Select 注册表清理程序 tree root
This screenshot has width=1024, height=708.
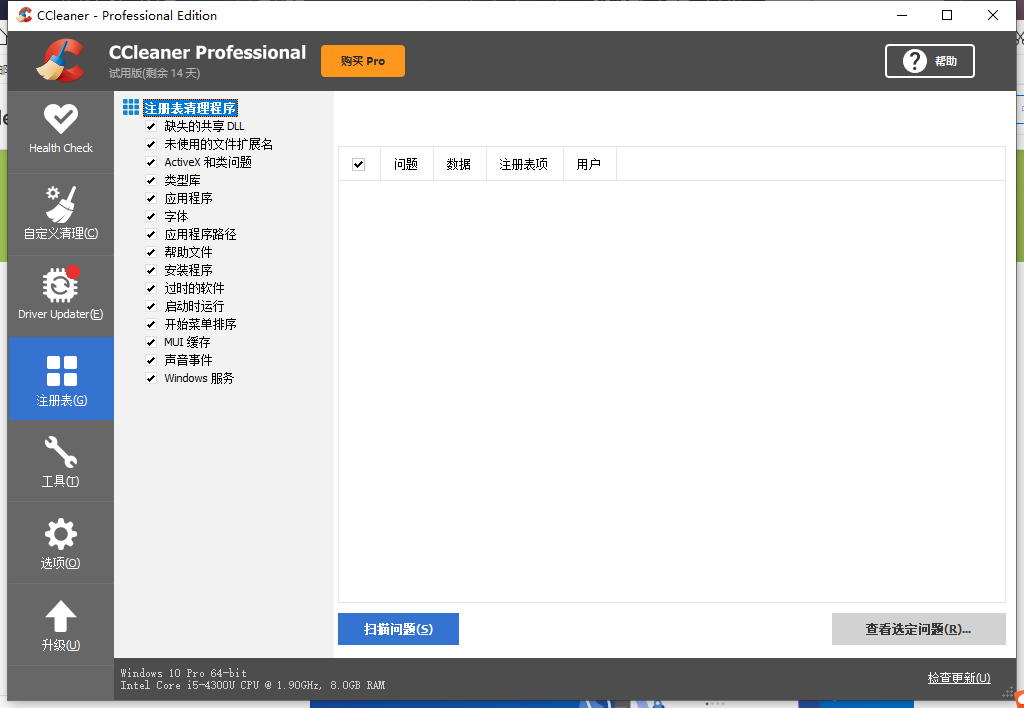click(190, 108)
